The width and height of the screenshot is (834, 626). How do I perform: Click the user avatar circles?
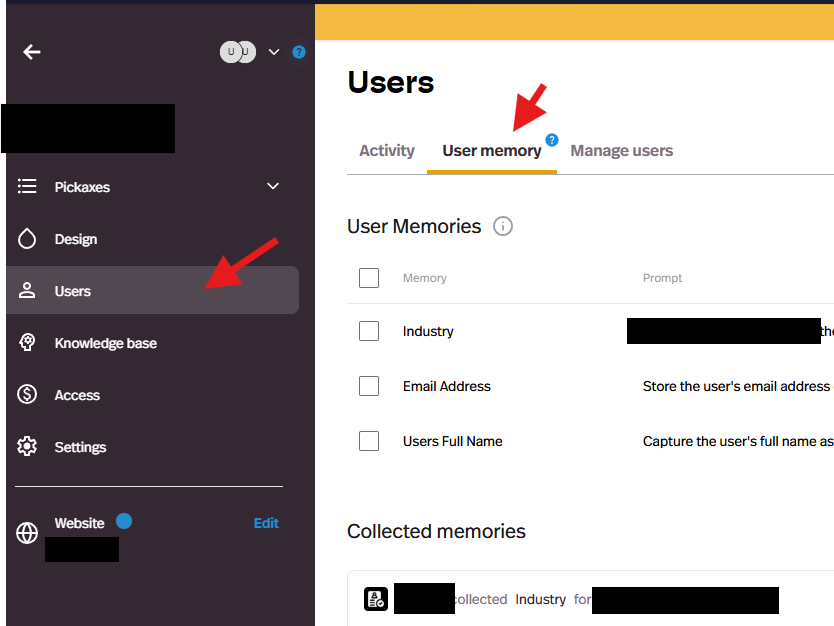(238, 52)
